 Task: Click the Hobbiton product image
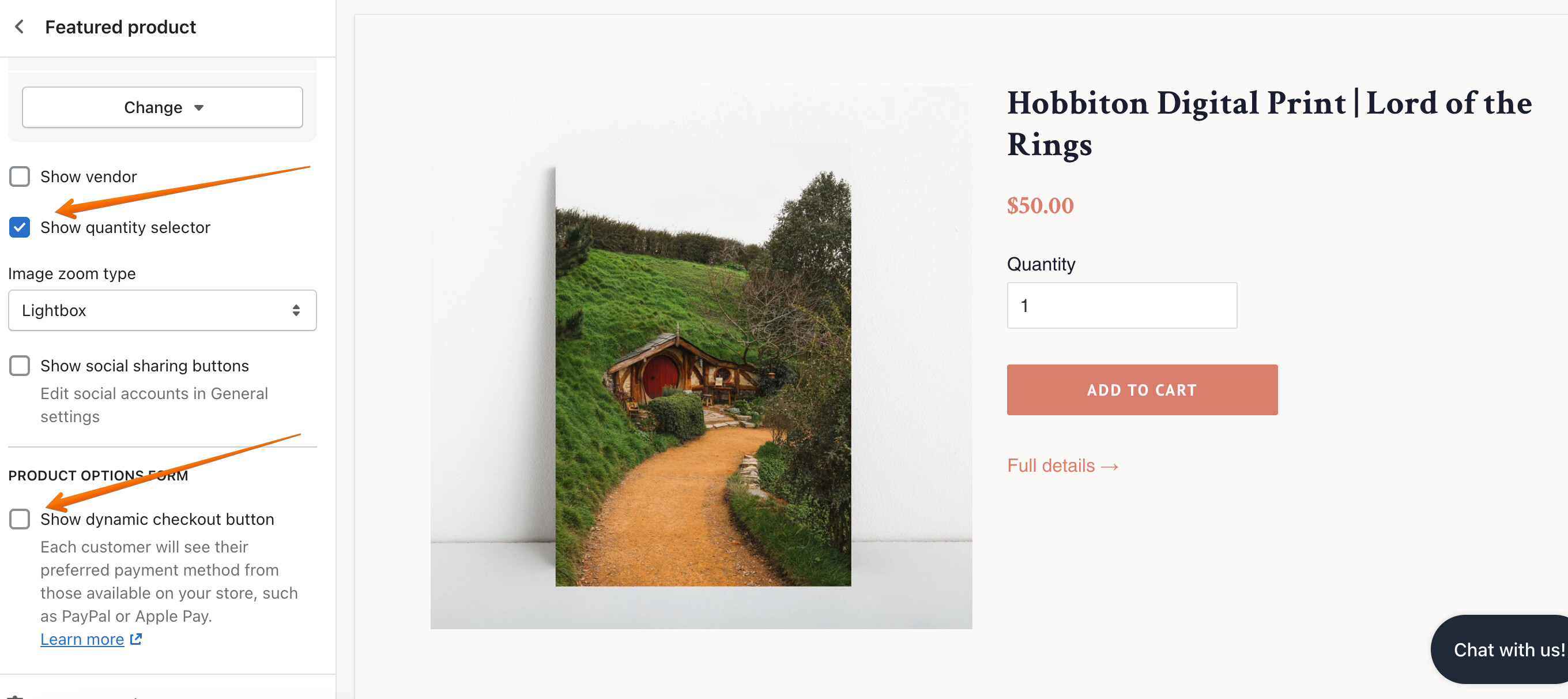click(x=701, y=358)
